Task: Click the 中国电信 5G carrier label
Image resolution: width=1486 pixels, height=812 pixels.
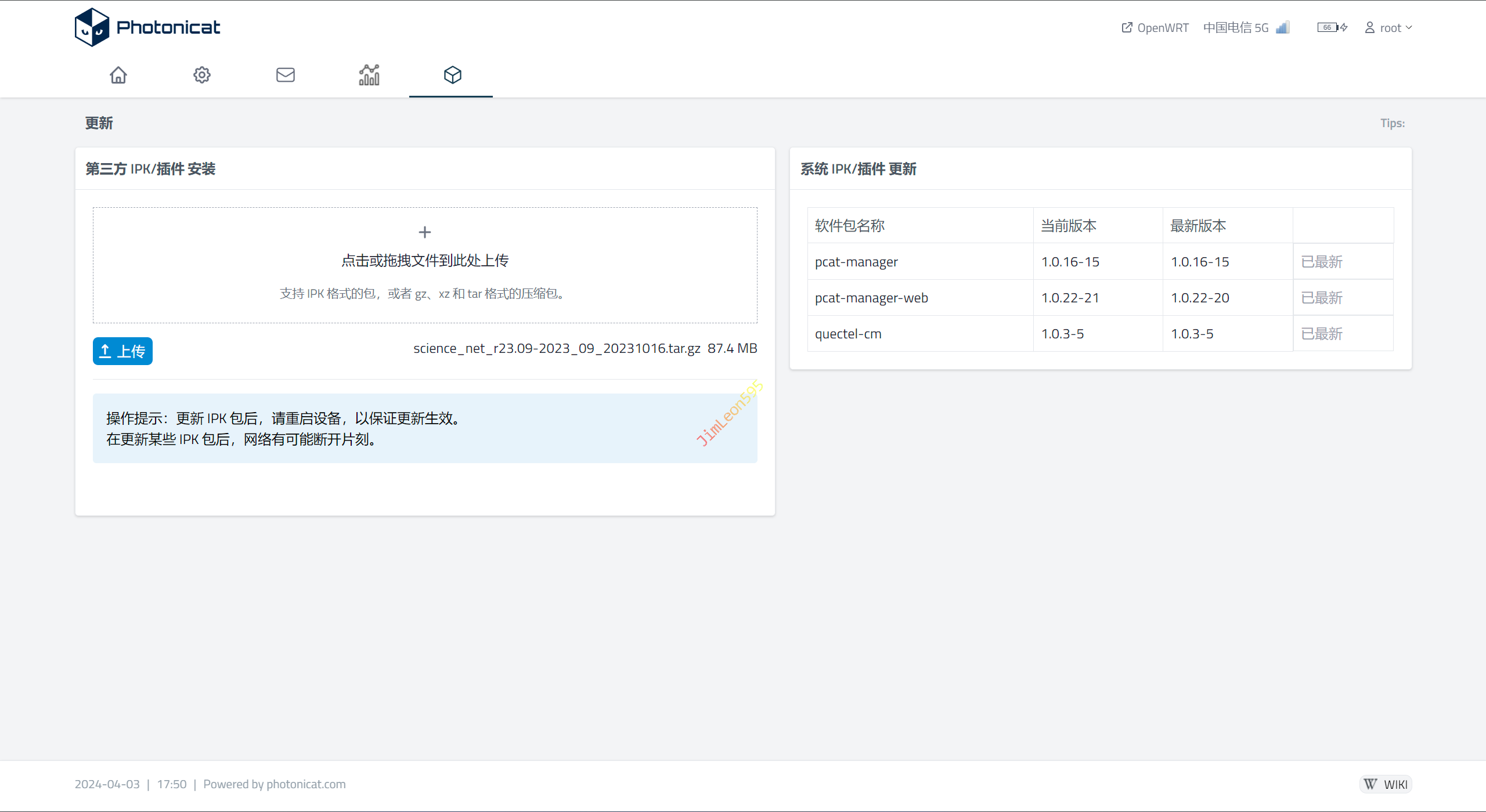Action: [1236, 28]
